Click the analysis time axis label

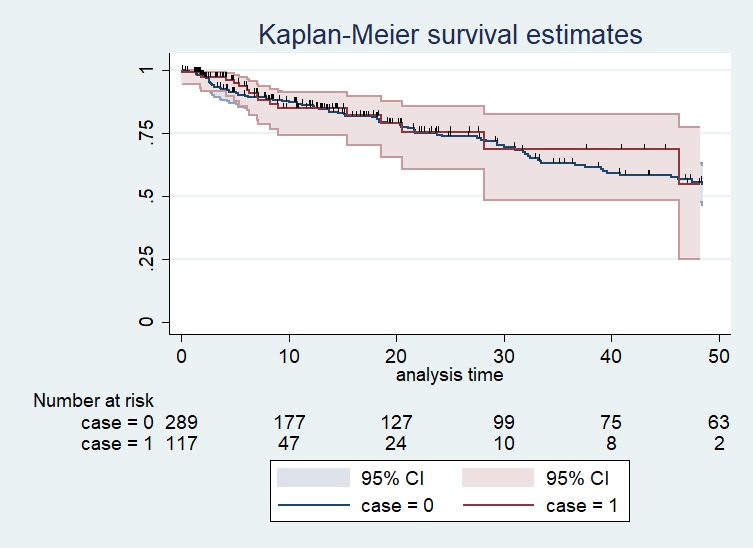point(449,376)
